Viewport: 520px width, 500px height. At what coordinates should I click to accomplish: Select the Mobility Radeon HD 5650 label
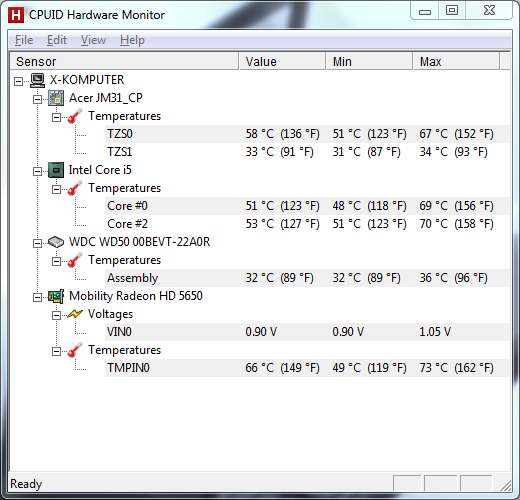coord(136,296)
